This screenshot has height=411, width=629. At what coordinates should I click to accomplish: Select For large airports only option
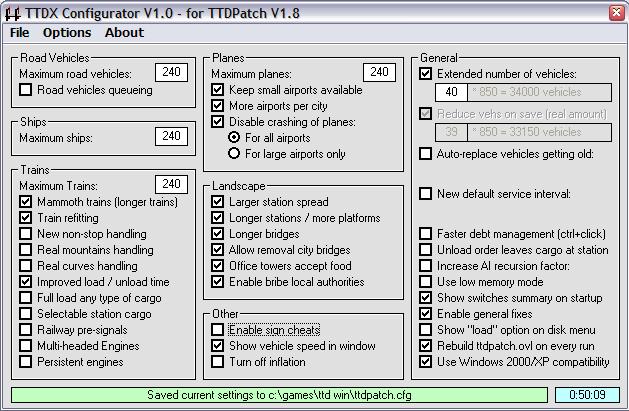point(234,154)
